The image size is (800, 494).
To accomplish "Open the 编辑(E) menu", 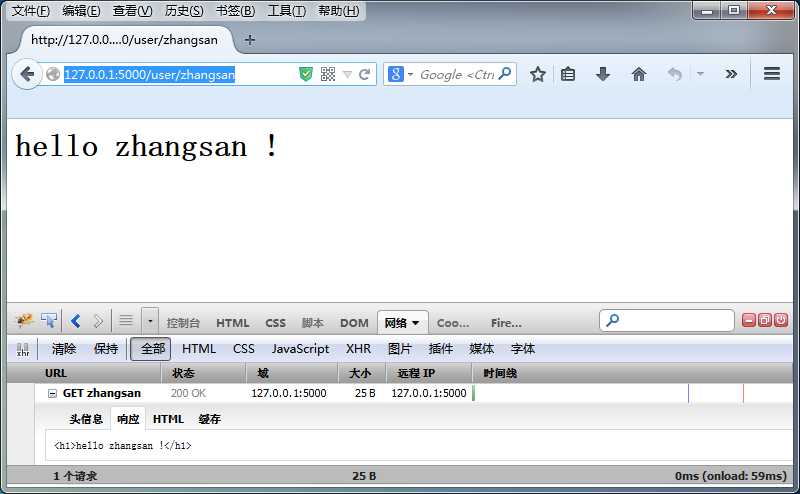I will tap(81, 11).
